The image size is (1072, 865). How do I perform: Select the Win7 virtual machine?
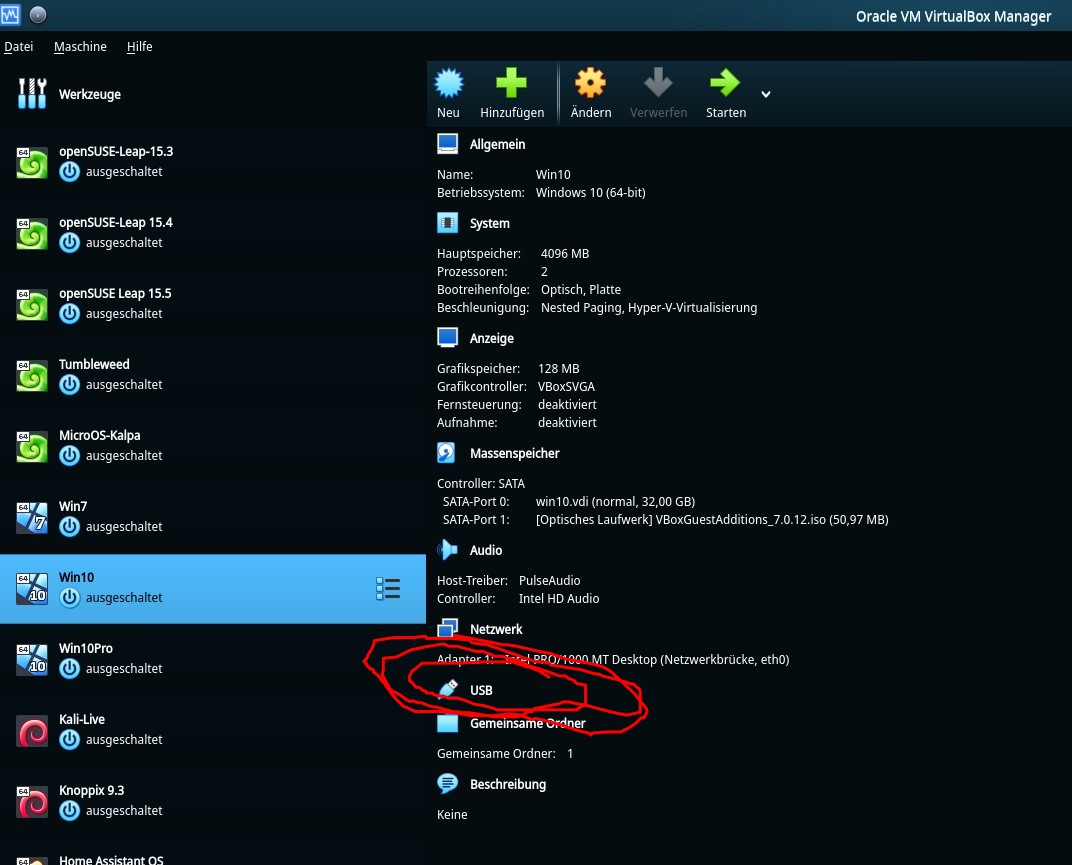coord(213,518)
